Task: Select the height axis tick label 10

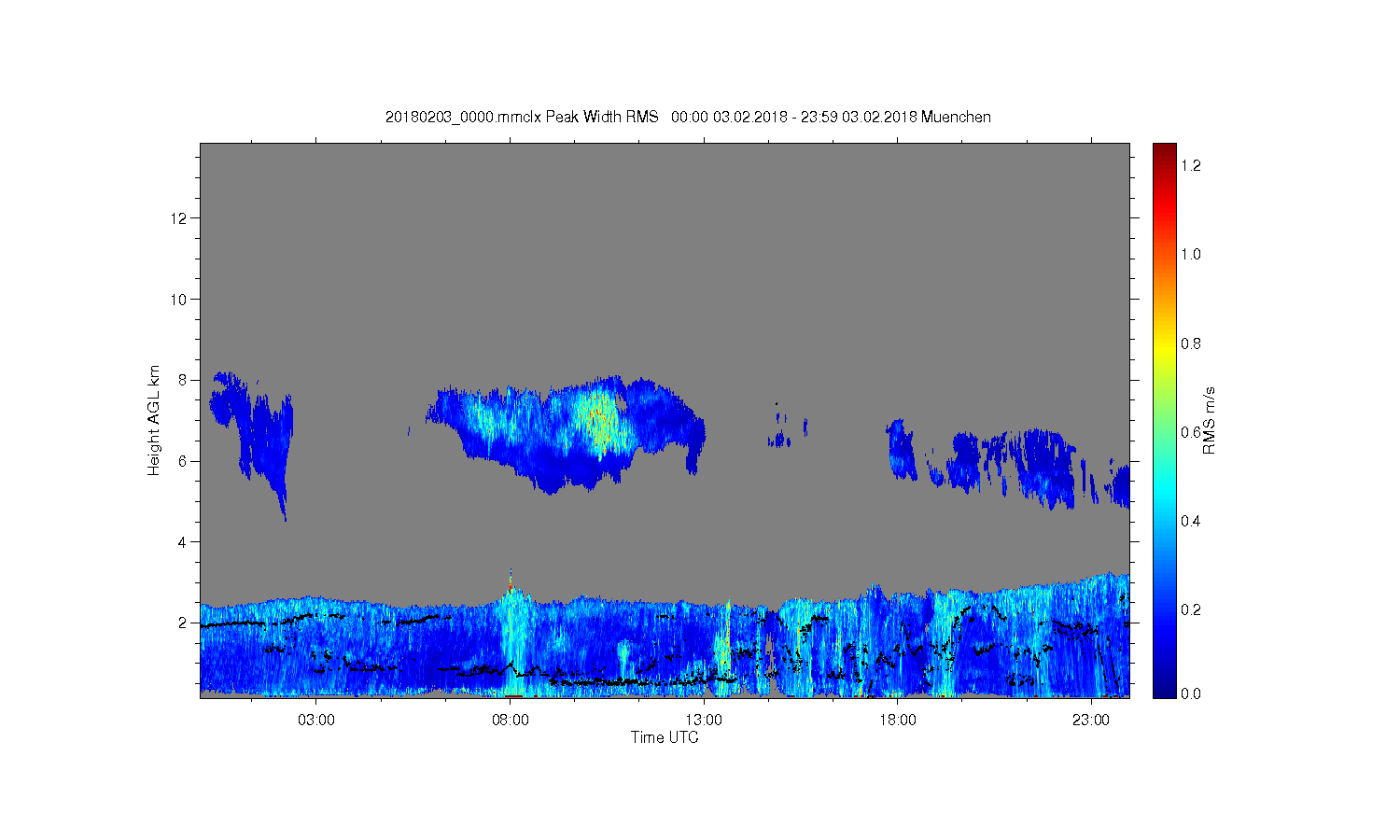Action: (179, 300)
